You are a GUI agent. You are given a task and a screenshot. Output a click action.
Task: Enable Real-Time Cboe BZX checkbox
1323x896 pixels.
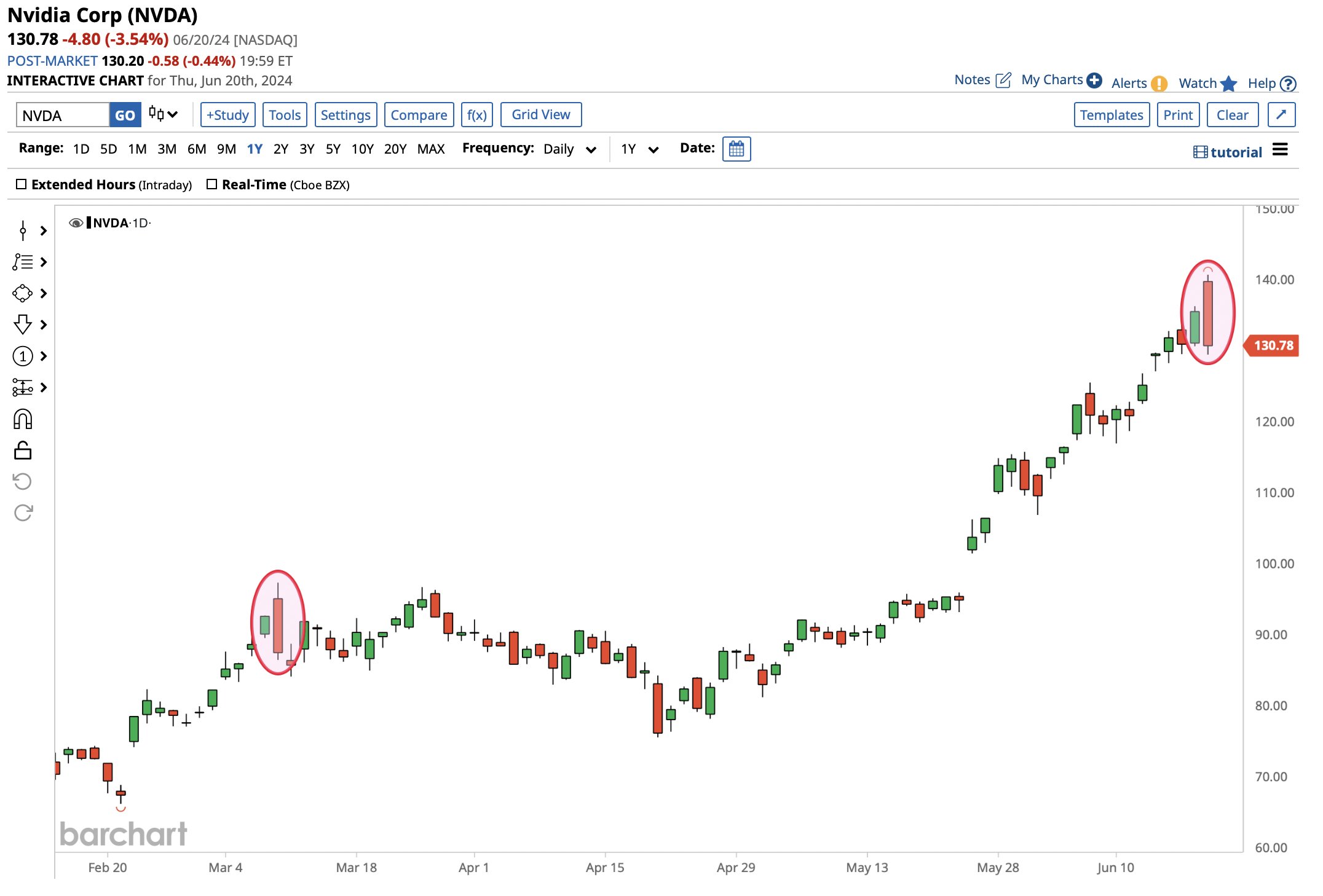(x=212, y=184)
